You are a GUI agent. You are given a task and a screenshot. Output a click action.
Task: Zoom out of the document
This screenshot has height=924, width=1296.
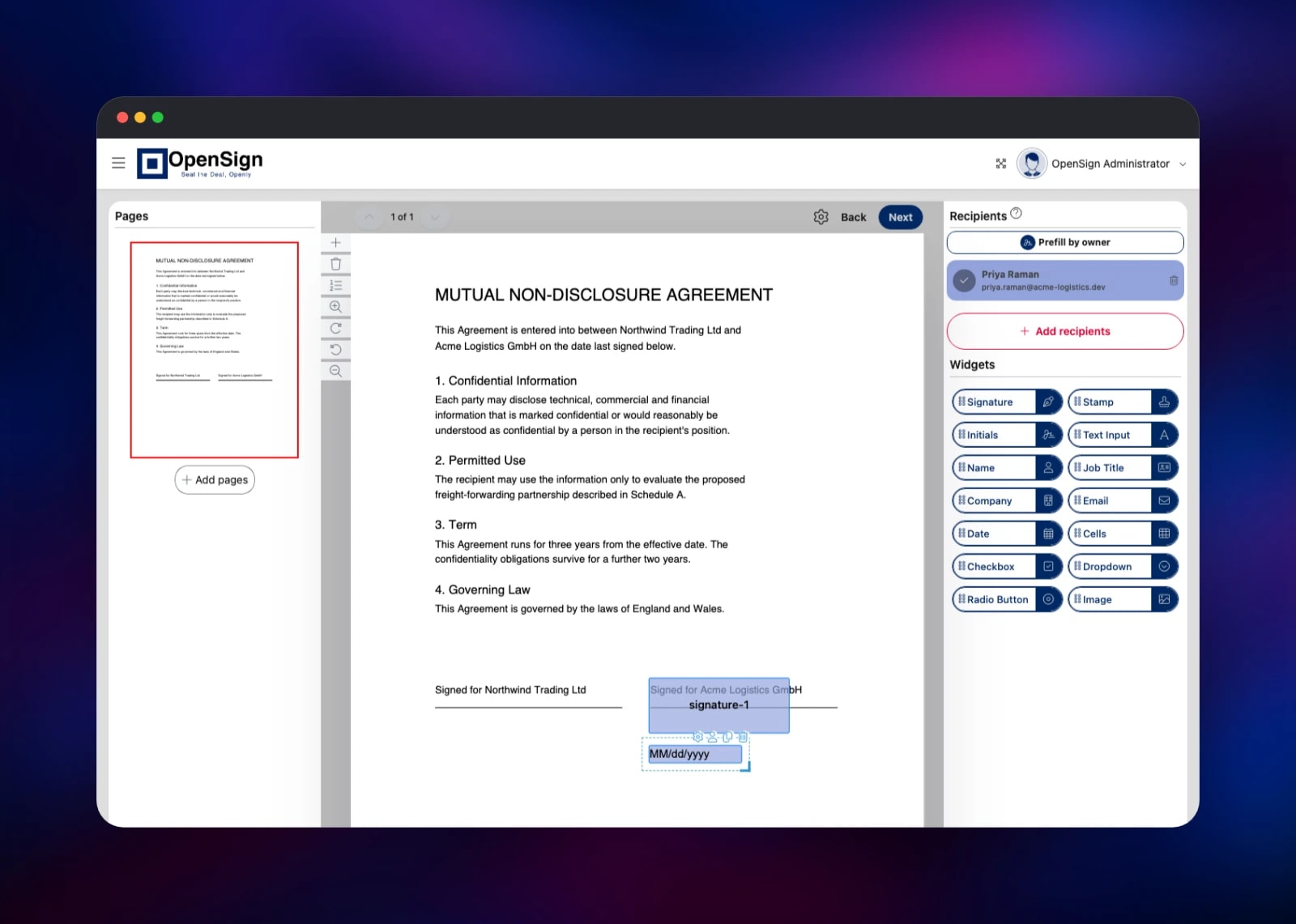click(x=335, y=371)
